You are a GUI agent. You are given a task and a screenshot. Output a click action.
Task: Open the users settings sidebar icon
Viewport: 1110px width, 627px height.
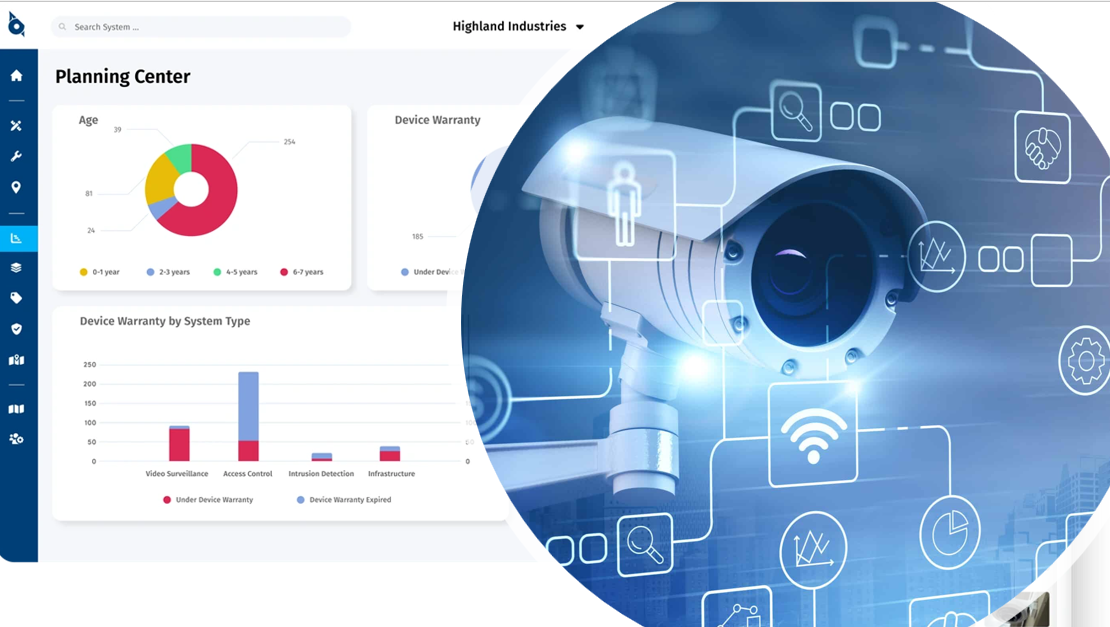pos(16,439)
